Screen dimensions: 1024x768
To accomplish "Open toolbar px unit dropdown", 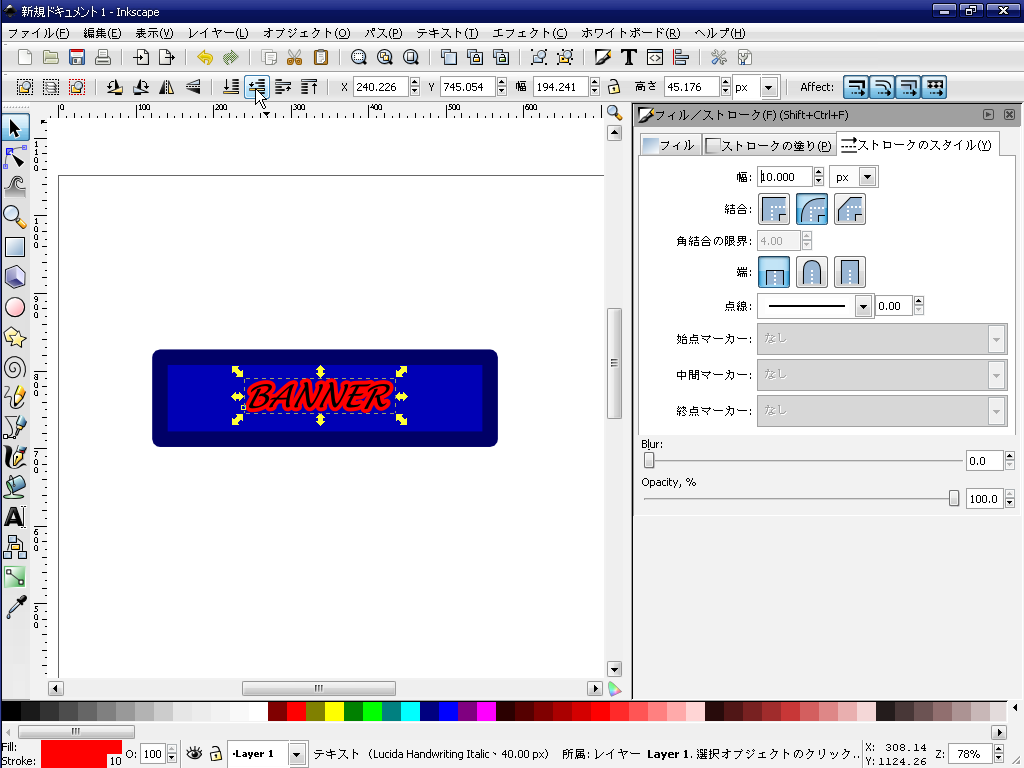I will click(769, 87).
